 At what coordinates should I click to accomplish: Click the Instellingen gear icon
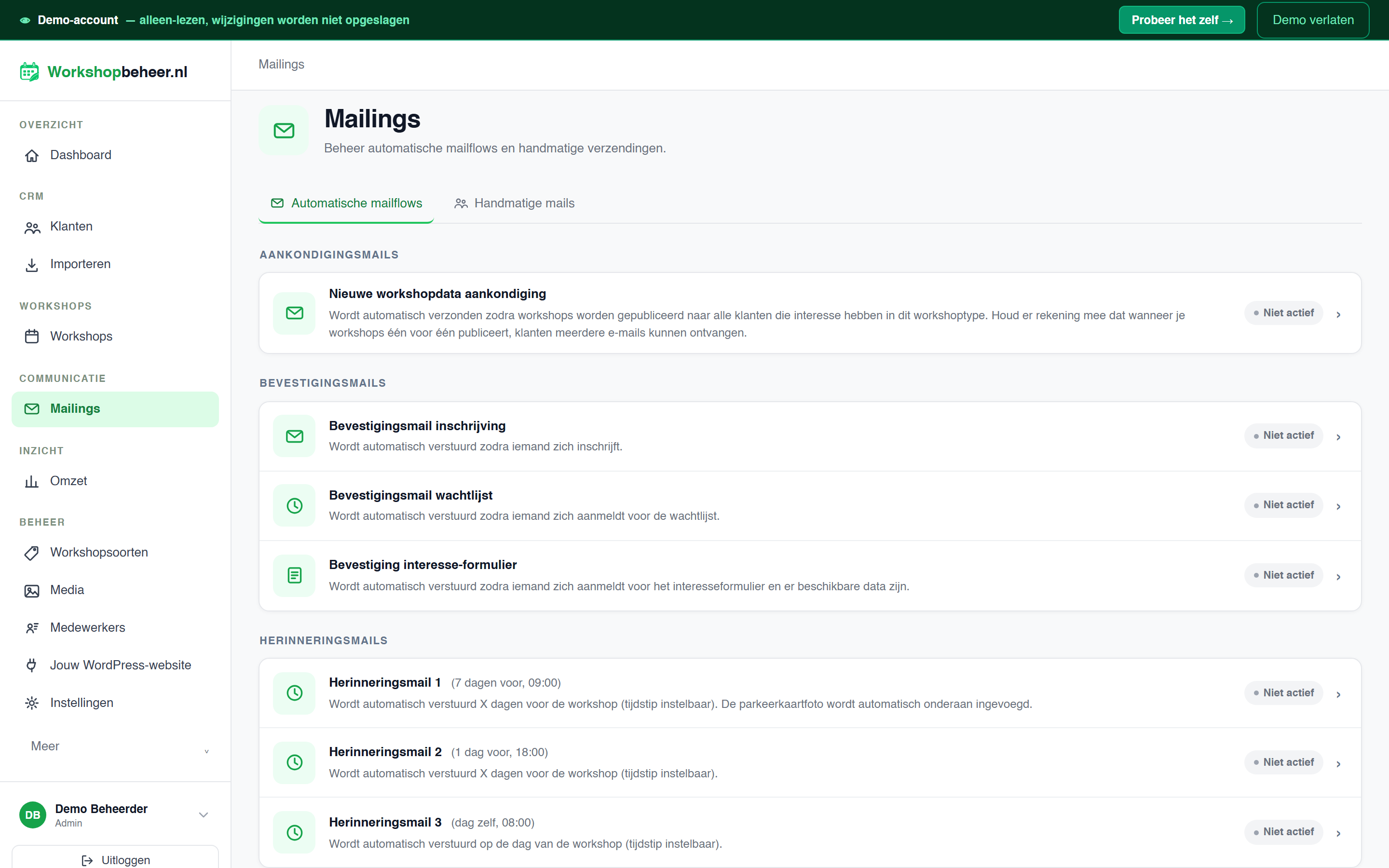(31, 703)
